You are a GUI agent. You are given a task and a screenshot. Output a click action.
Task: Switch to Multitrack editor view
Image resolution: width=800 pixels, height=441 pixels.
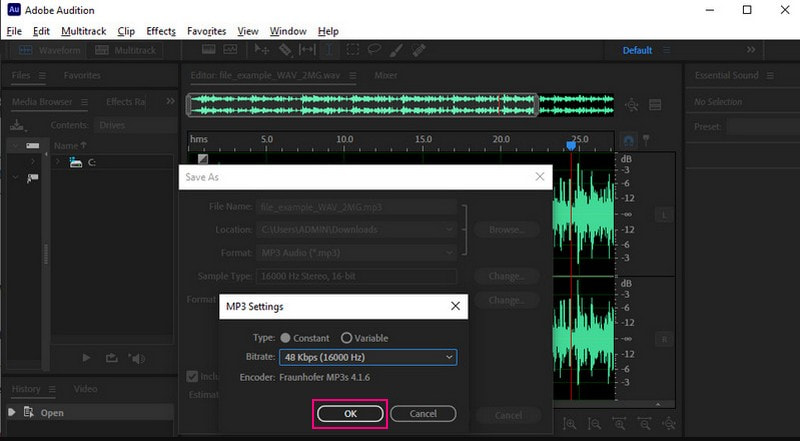(126, 50)
